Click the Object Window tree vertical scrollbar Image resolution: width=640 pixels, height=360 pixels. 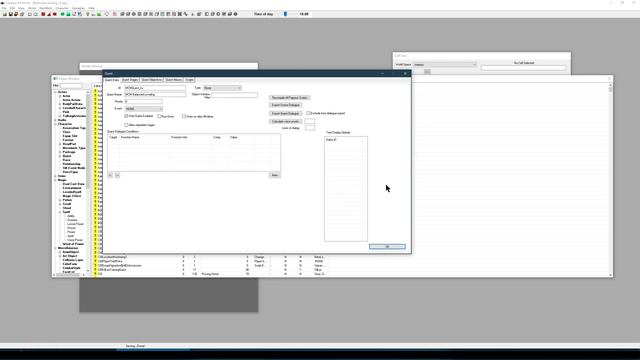pos(87,182)
